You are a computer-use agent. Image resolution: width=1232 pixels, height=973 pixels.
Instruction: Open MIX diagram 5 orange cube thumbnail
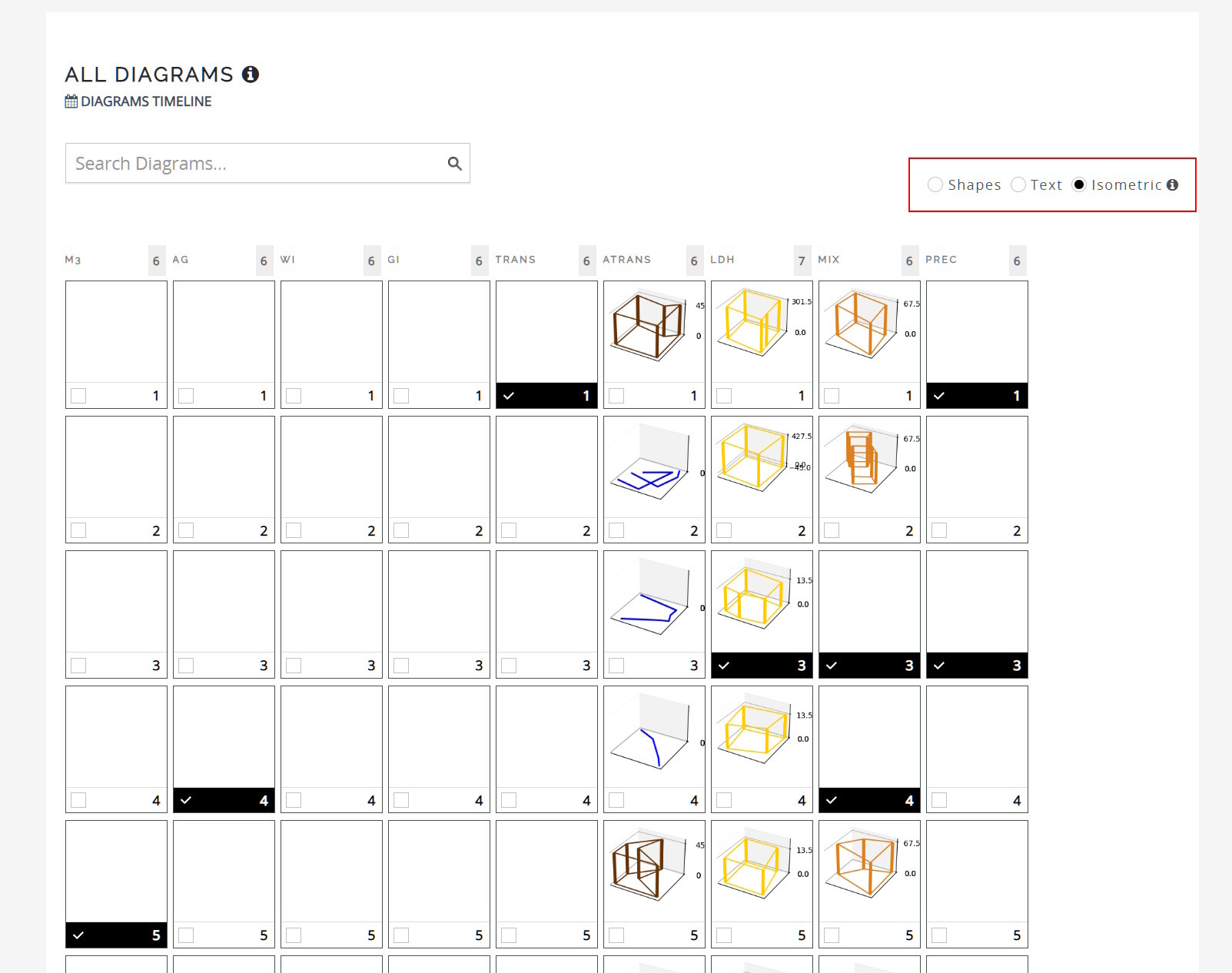coord(869,872)
